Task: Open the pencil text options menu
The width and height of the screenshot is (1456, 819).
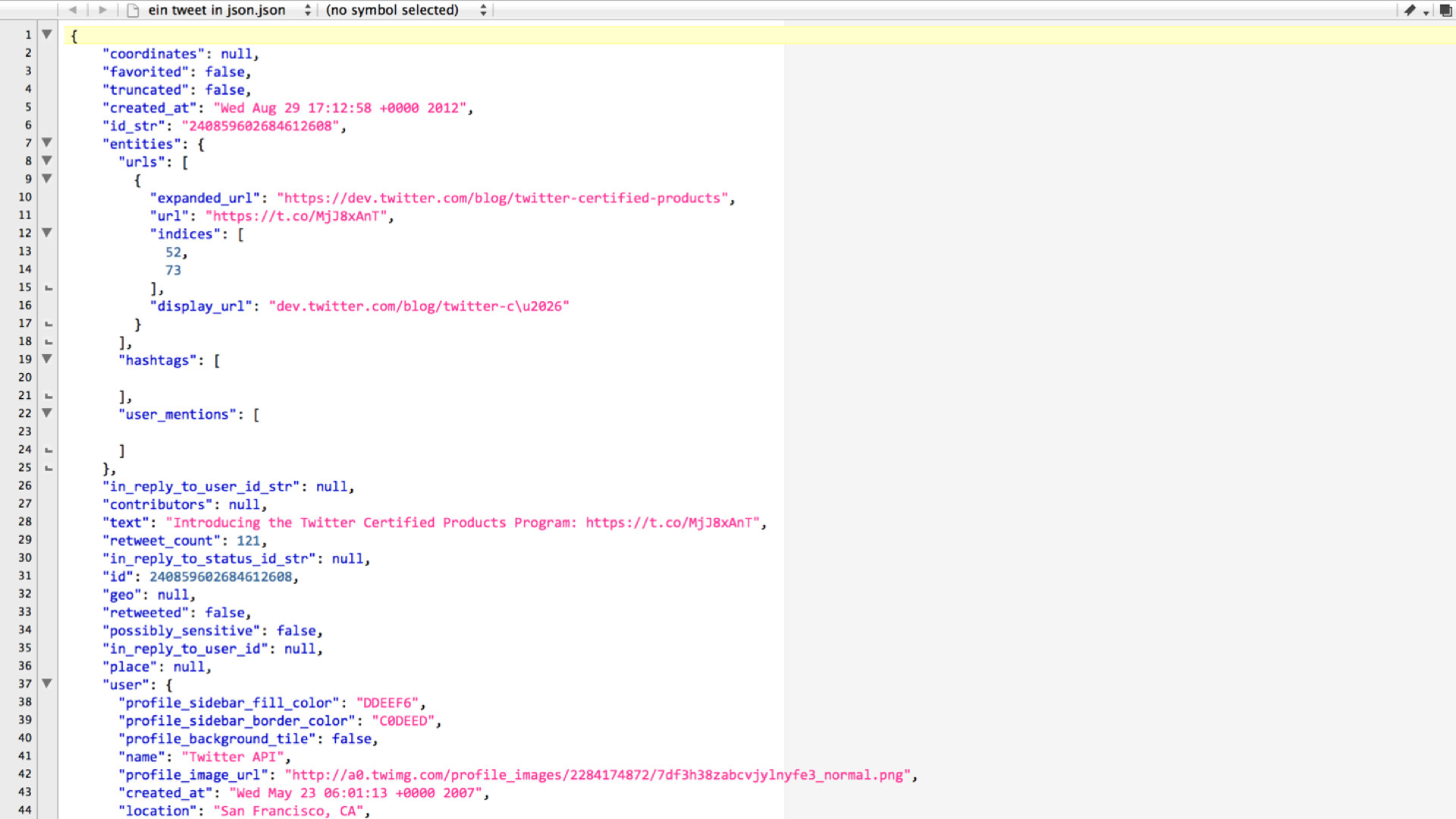Action: click(x=1415, y=10)
